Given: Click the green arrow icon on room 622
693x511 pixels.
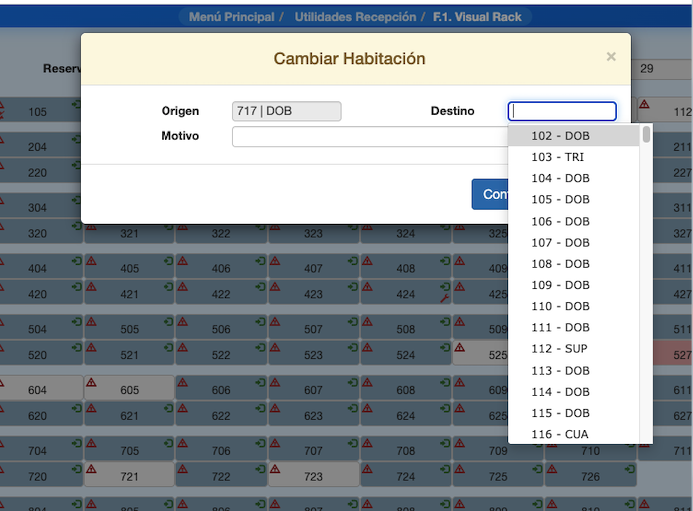Looking at the screenshot, I should tap(260, 408).
